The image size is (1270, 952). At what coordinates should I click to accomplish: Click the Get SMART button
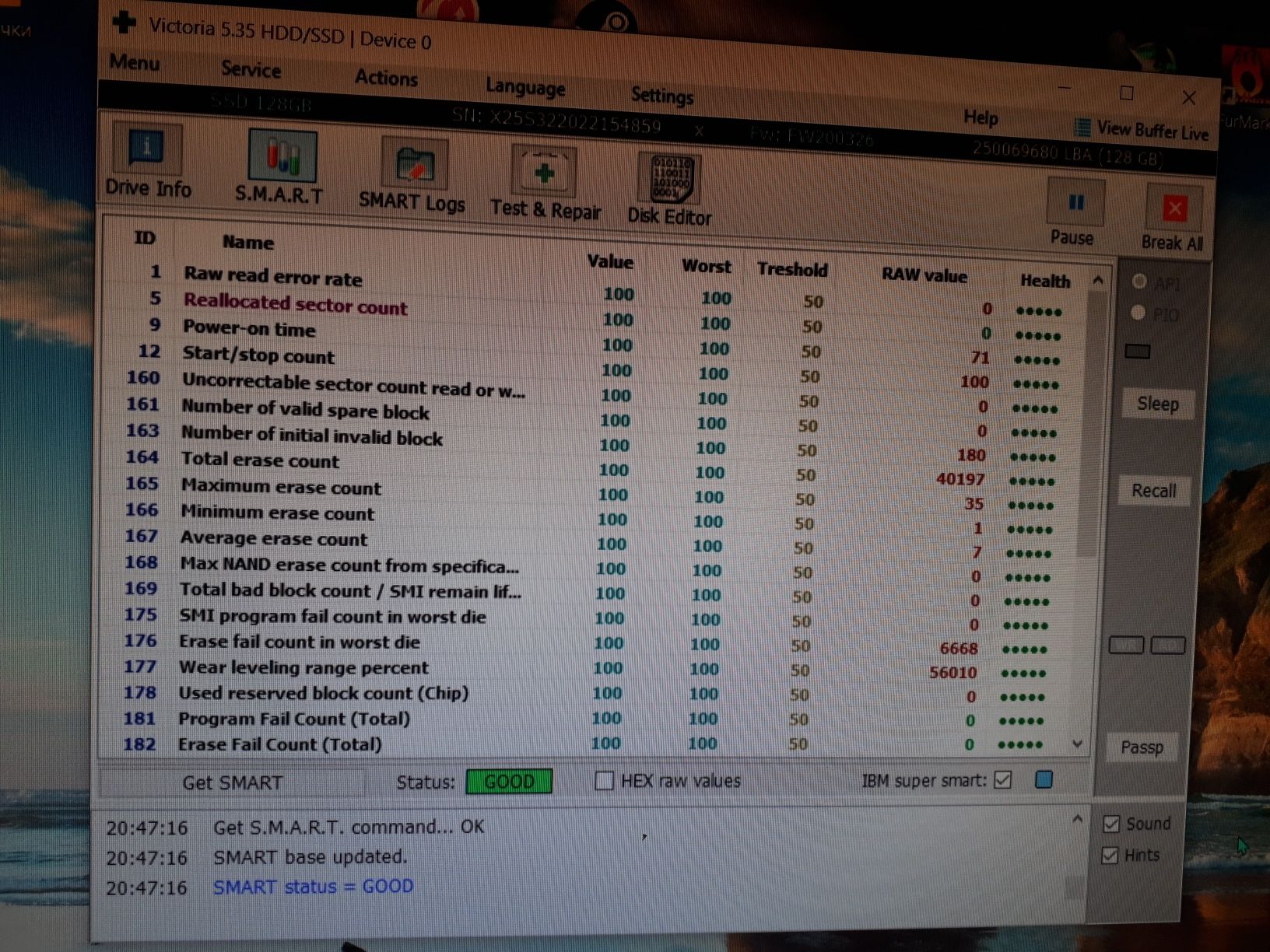point(232,782)
